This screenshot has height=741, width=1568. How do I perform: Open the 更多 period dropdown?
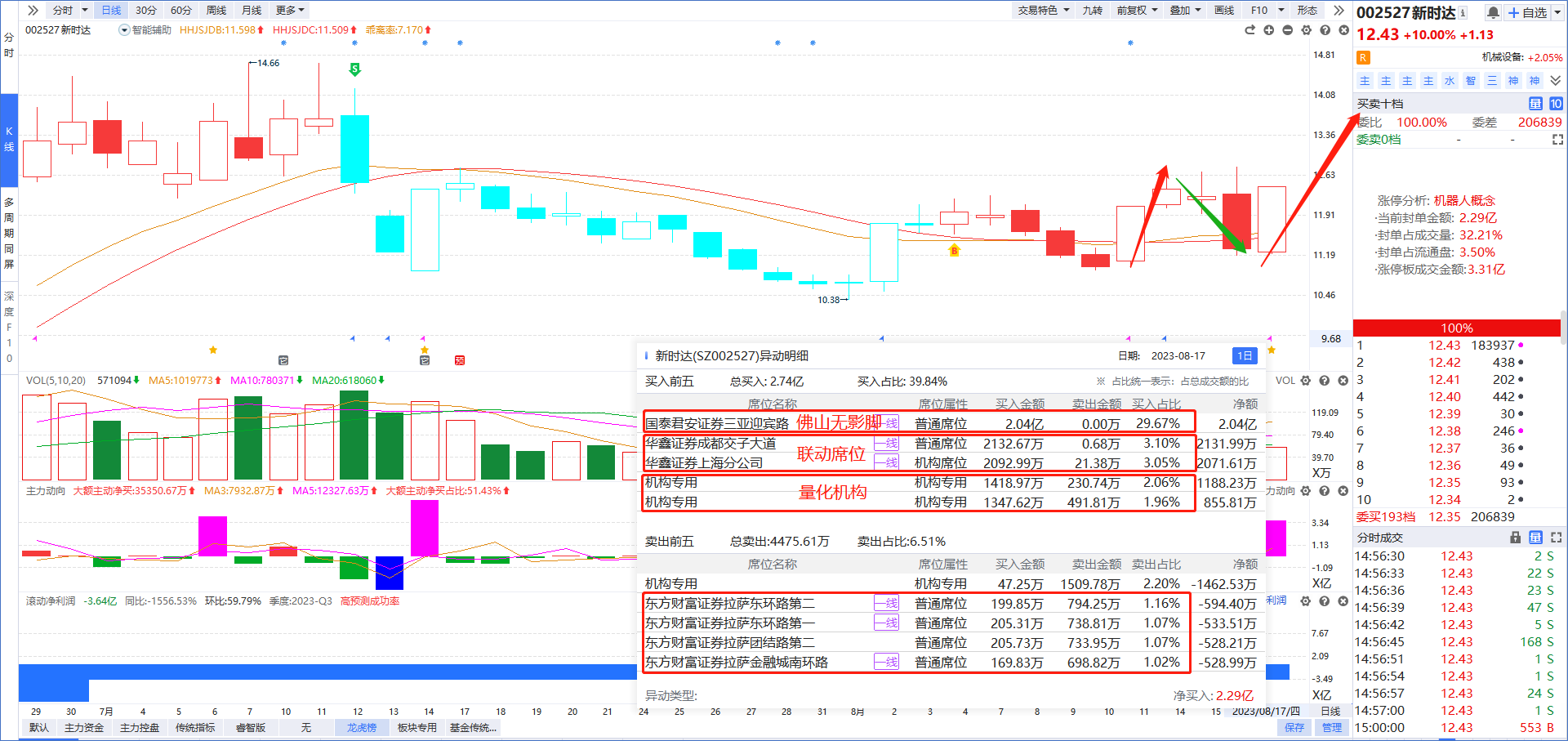(x=290, y=10)
